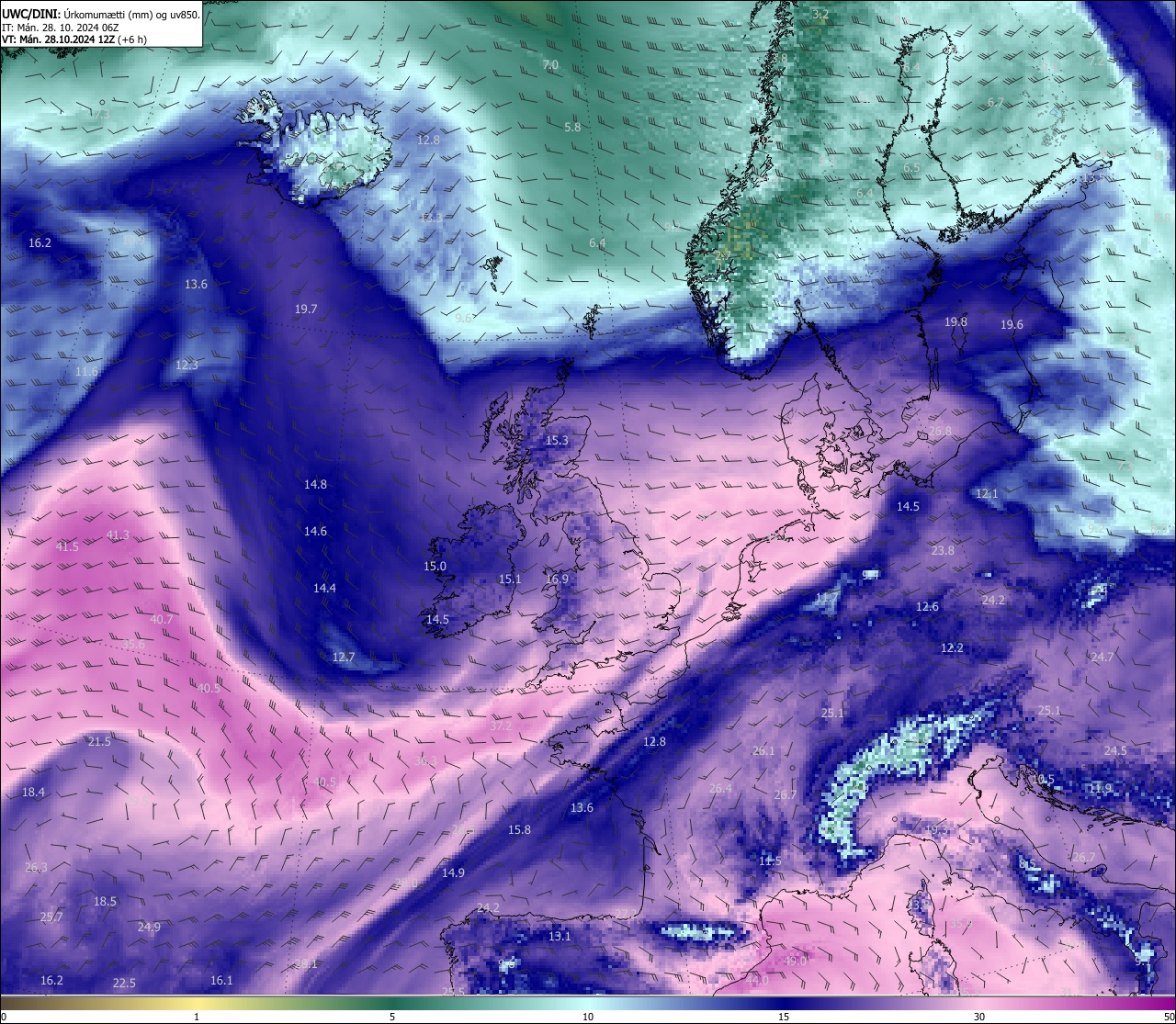Click the 41.5 value on the map

[67, 546]
